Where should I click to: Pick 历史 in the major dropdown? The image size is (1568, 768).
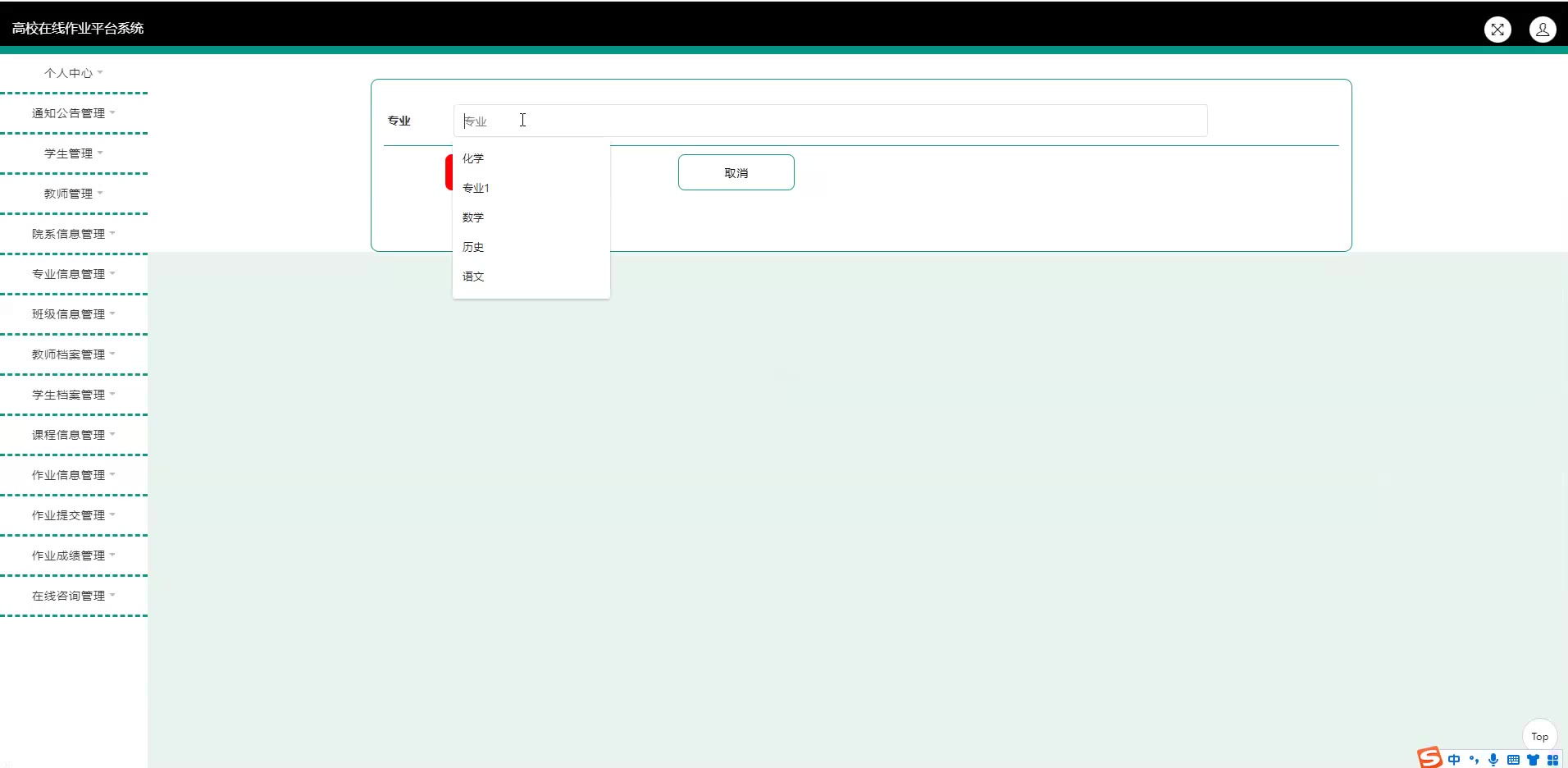click(x=531, y=247)
